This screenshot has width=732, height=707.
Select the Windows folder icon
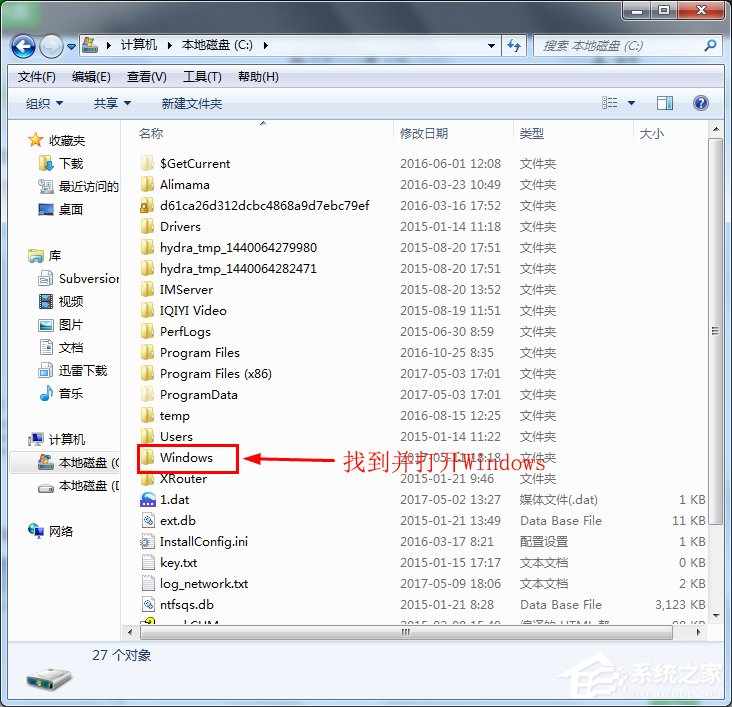(148, 458)
